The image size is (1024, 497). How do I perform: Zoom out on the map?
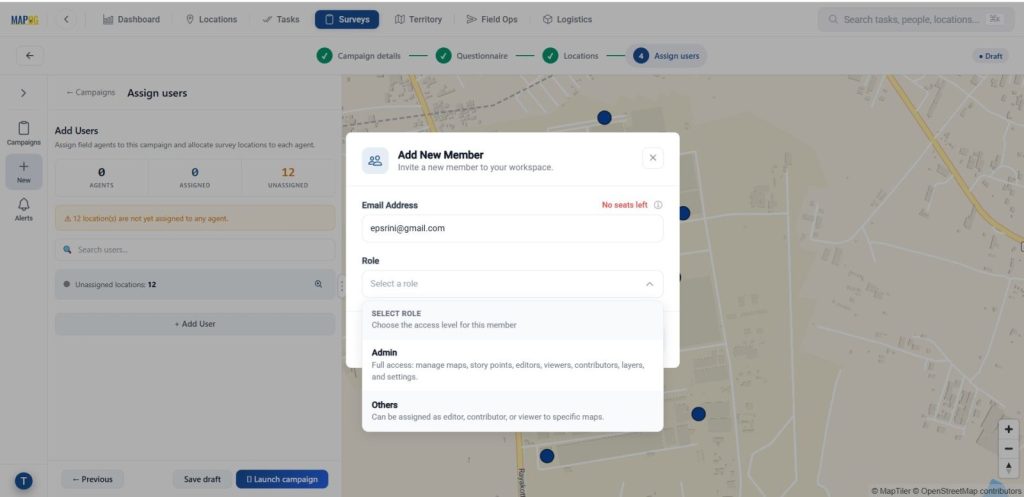pyautogui.click(x=1008, y=449)
